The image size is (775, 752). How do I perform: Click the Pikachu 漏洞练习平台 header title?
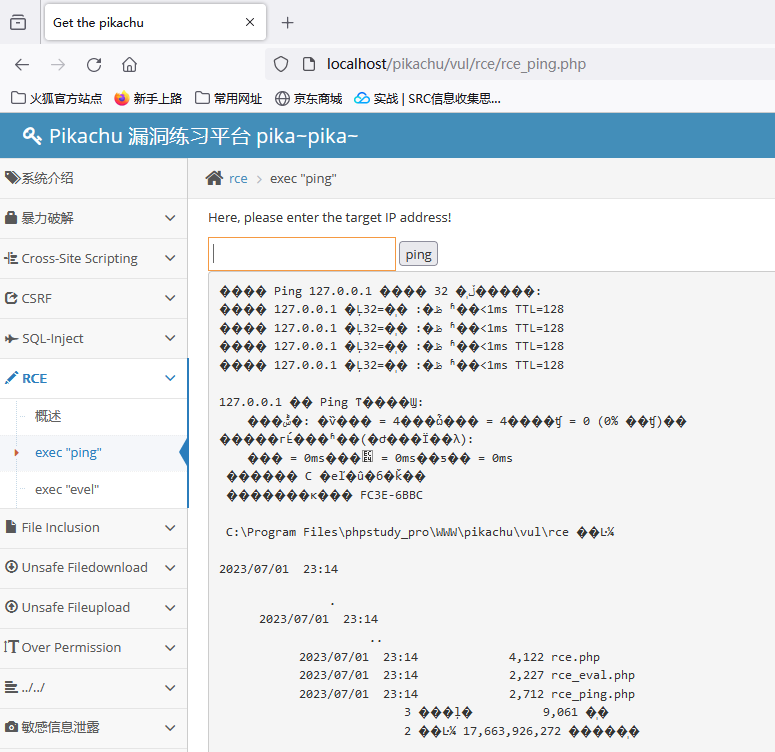[x=203, y=136]
